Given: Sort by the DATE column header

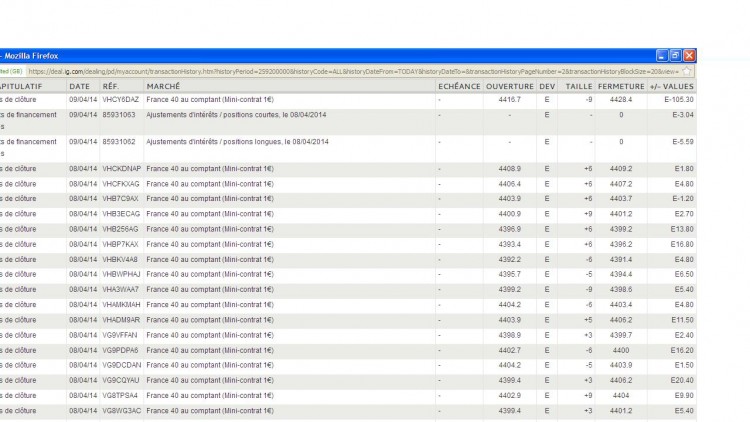Looking at the screenshot, I should point(79,87).
